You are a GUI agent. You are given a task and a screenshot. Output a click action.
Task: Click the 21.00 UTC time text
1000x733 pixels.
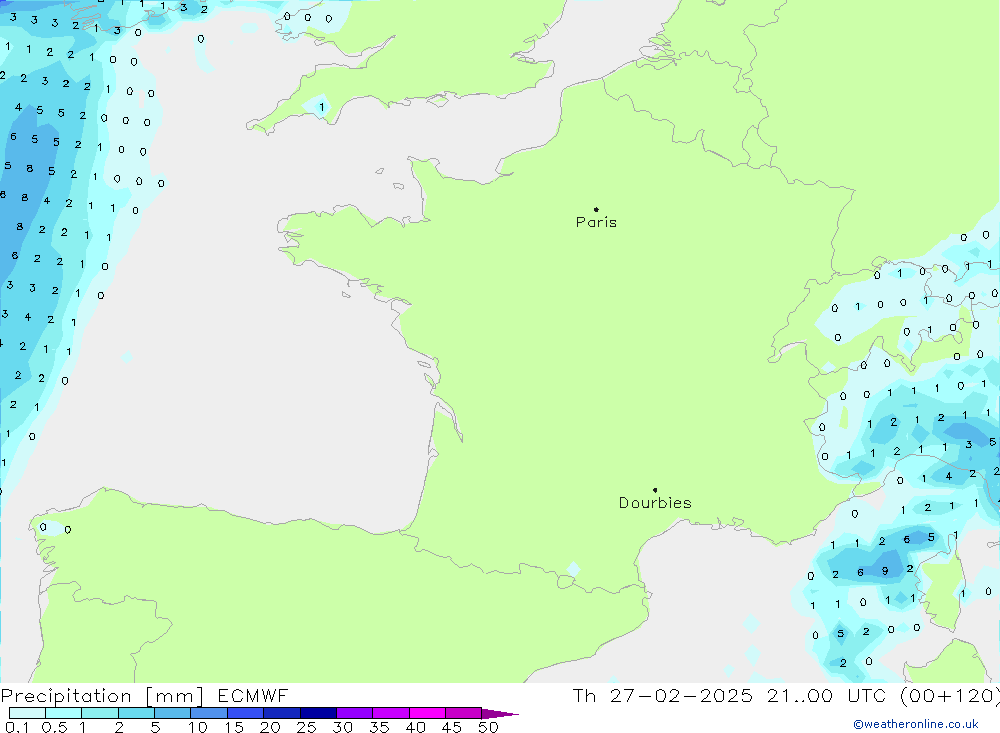826,696
